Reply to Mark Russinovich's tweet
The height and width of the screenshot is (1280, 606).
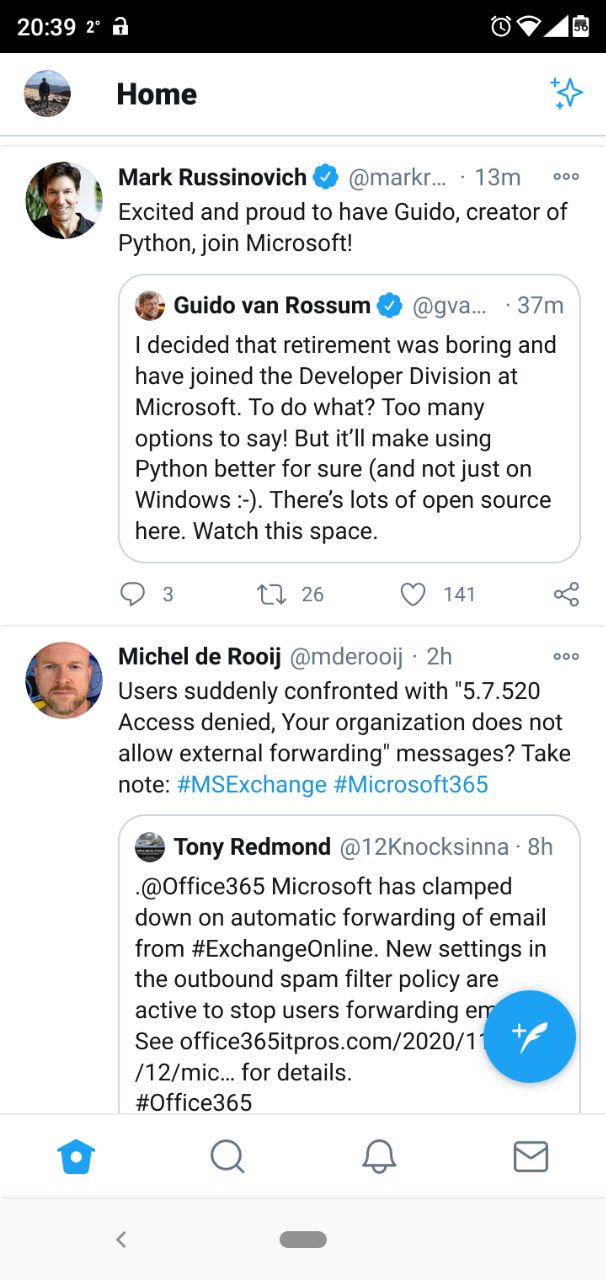(x=133, y=594)
